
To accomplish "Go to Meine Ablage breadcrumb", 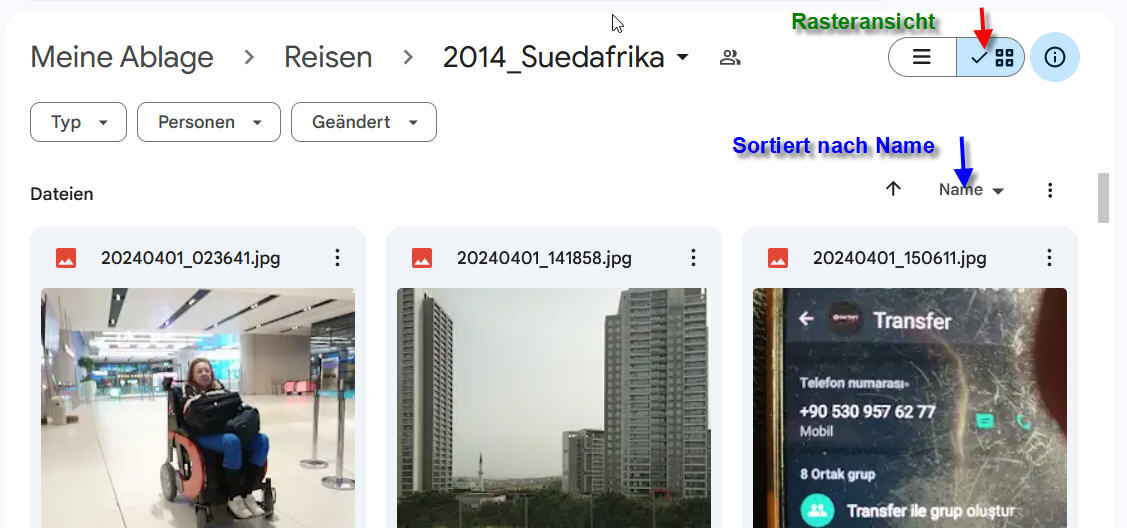I will click(121, 57).
